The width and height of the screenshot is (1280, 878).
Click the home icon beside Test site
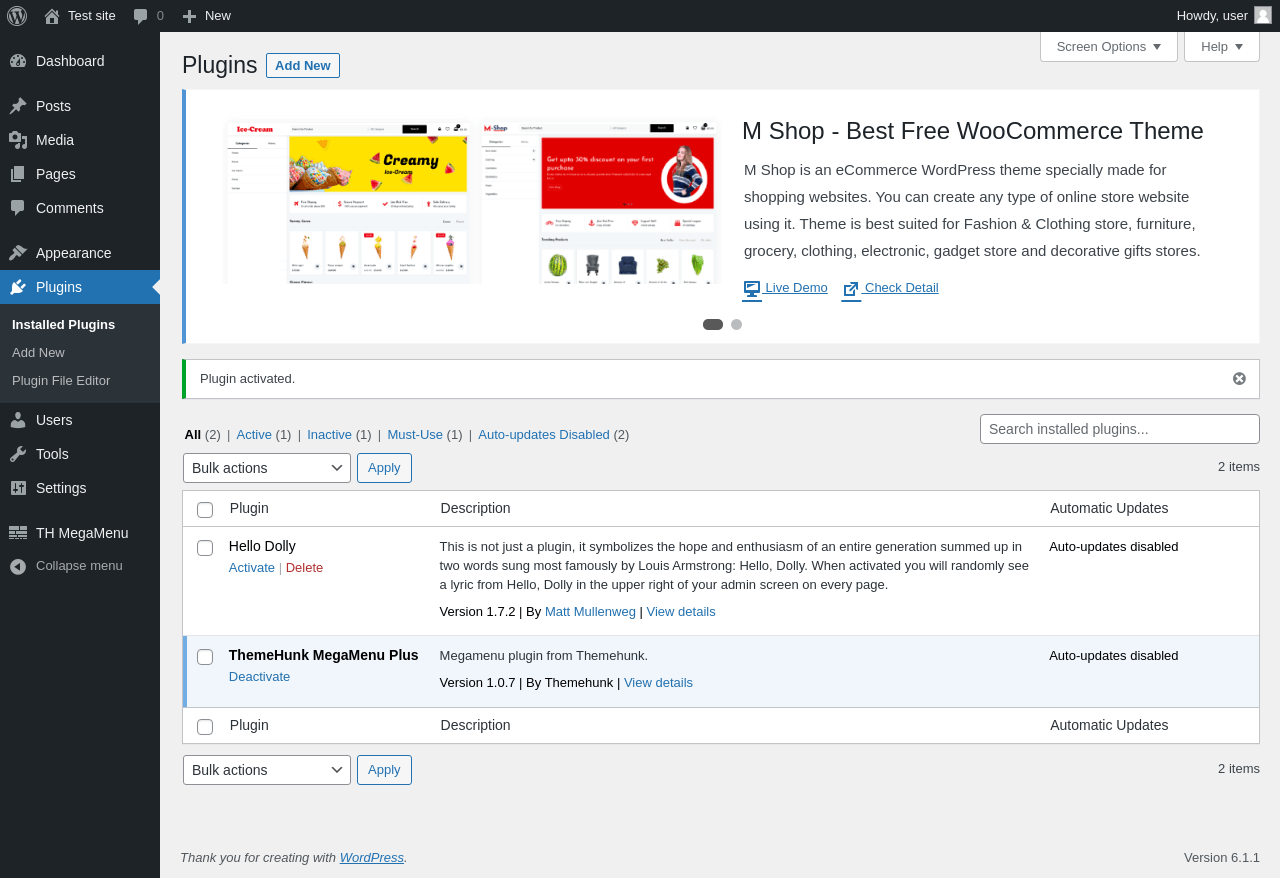[x=51, y=16]
